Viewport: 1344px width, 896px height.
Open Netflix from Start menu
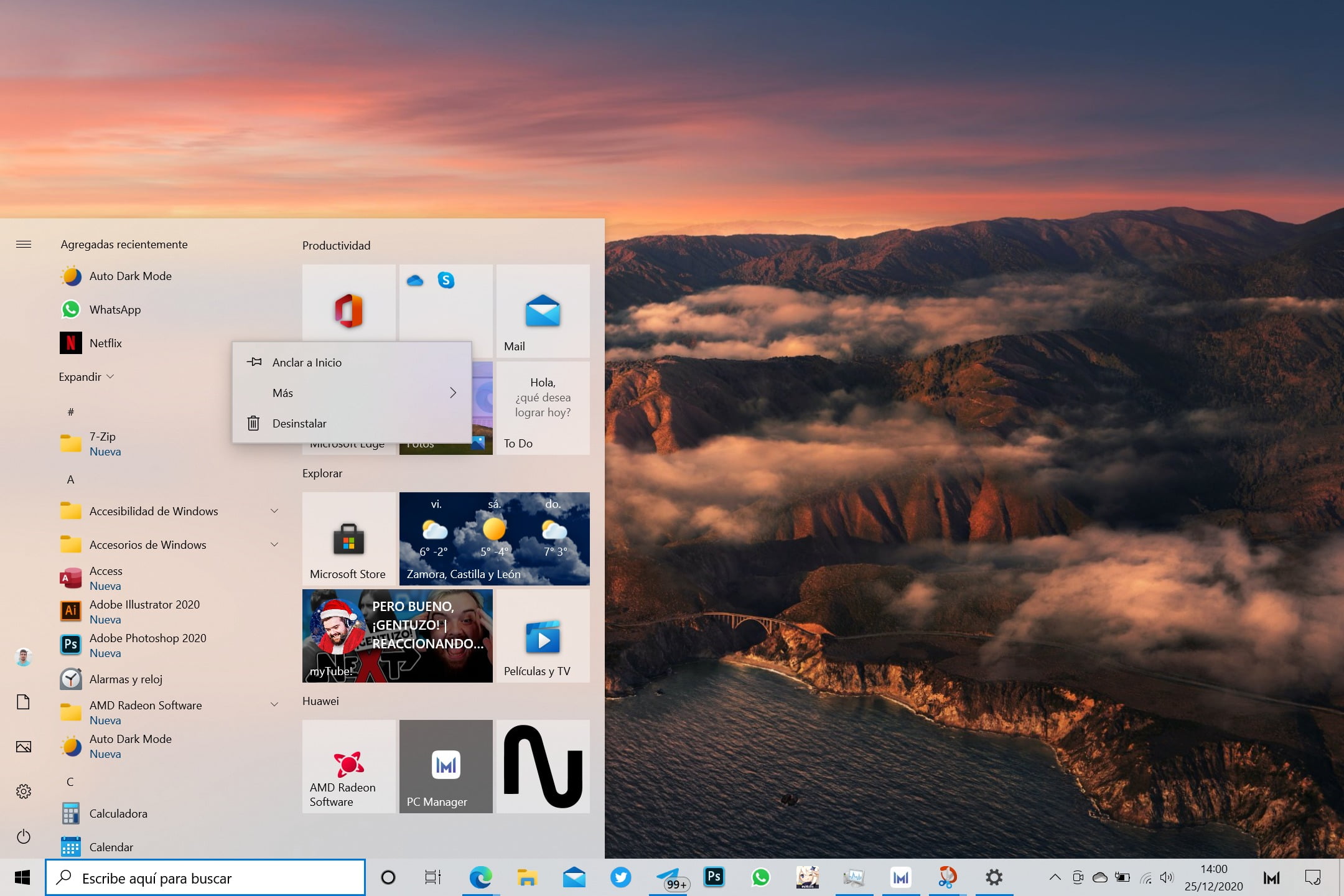click(x=105, y=343)
